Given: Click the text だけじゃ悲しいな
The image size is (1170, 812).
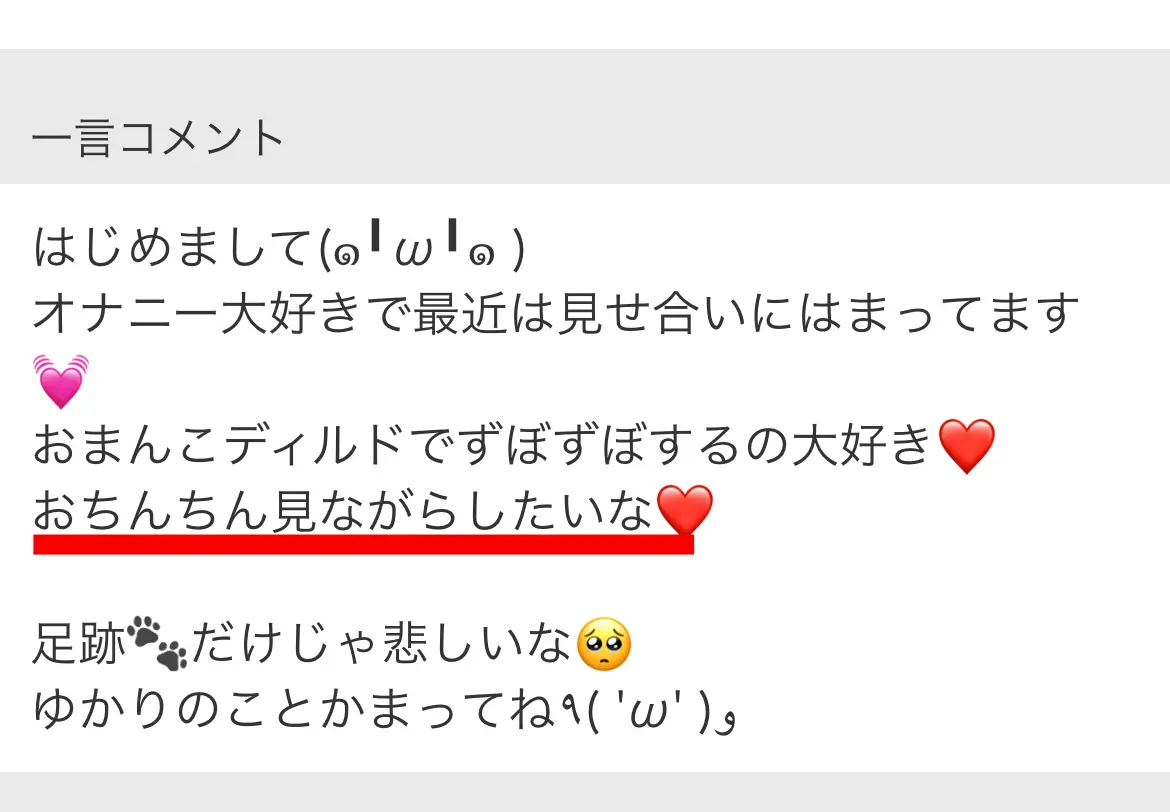Looking at the screenshot, I should point(381,643).
